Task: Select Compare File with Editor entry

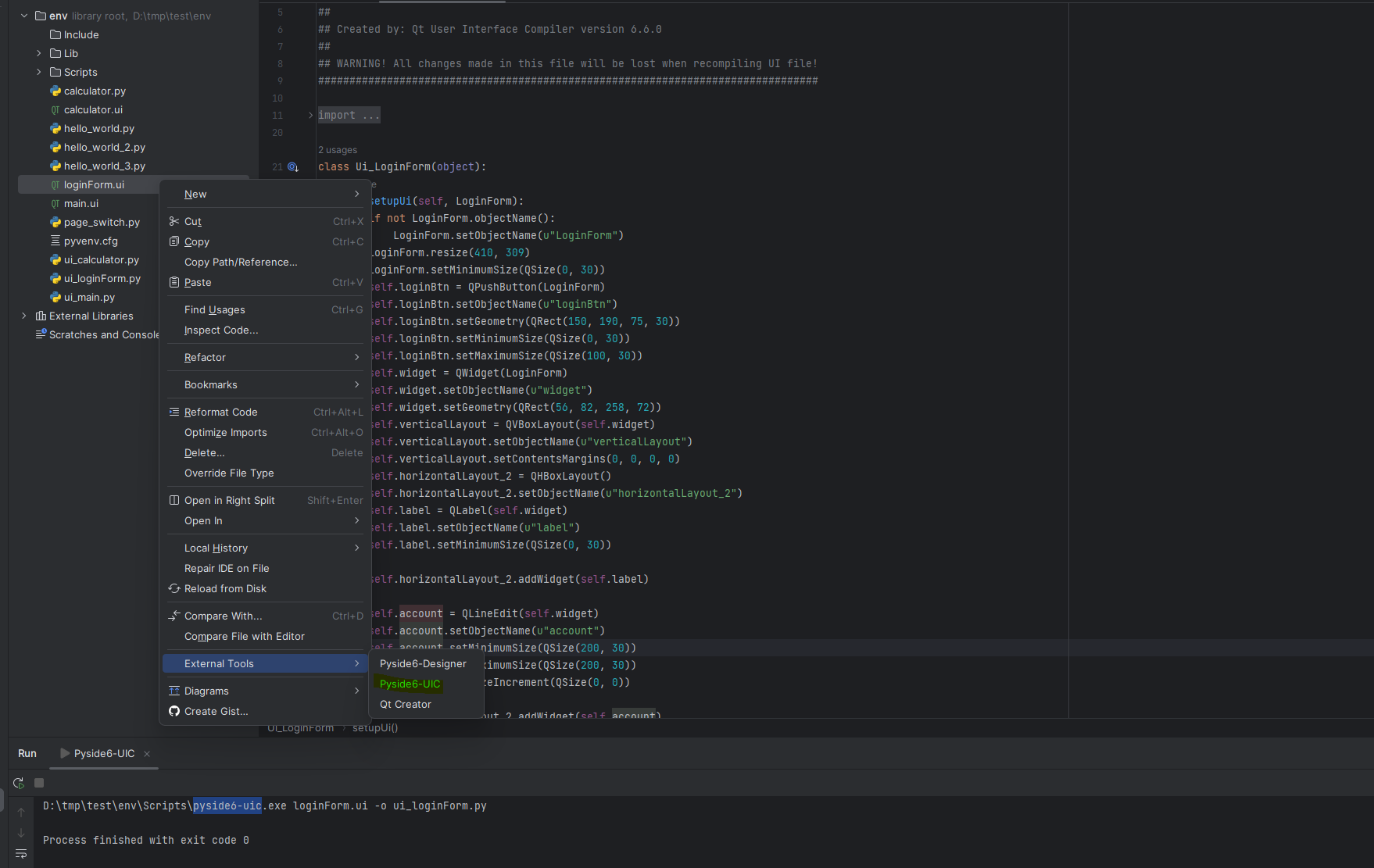Action: click(266, 636)
